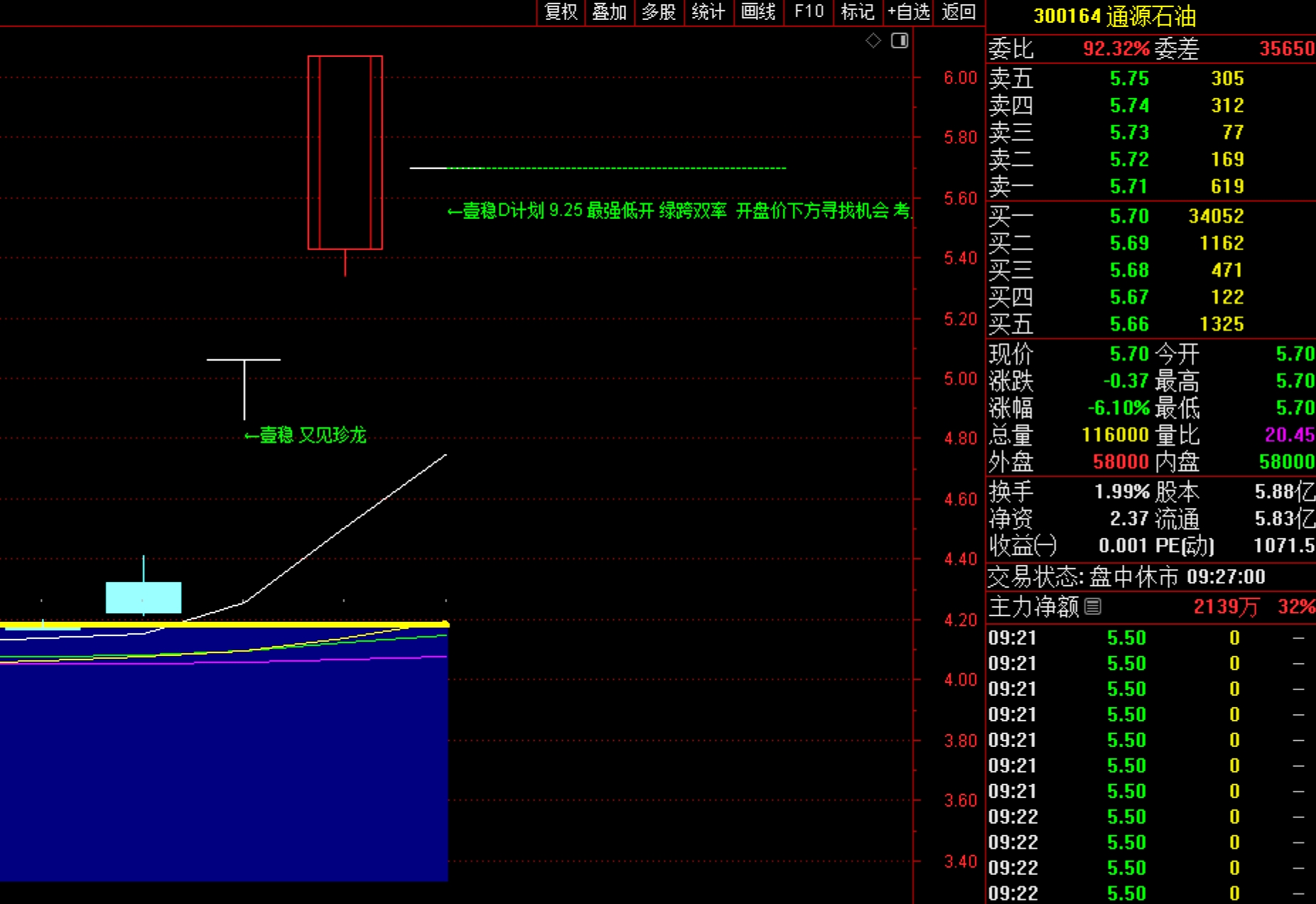Image resolution: width=1316 pixels, height=904 pixels.
Task: Select 买三 price 5.68
Action: click(x=1129, y=270)
